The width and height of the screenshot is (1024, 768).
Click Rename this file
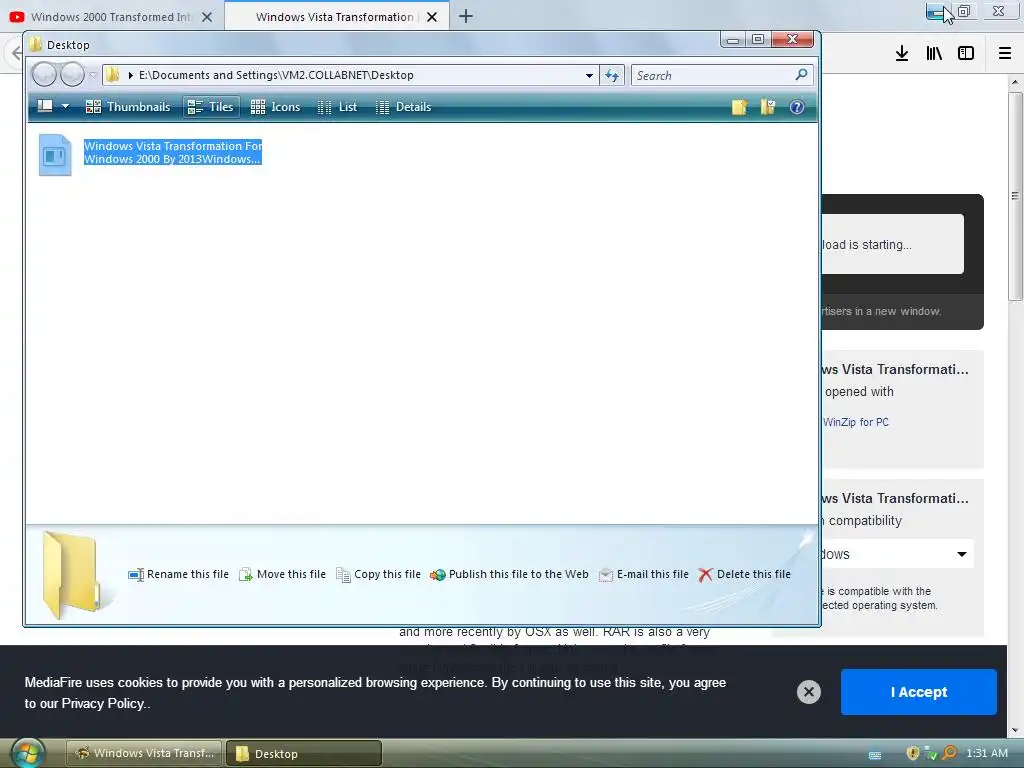[x=178, y=574]
